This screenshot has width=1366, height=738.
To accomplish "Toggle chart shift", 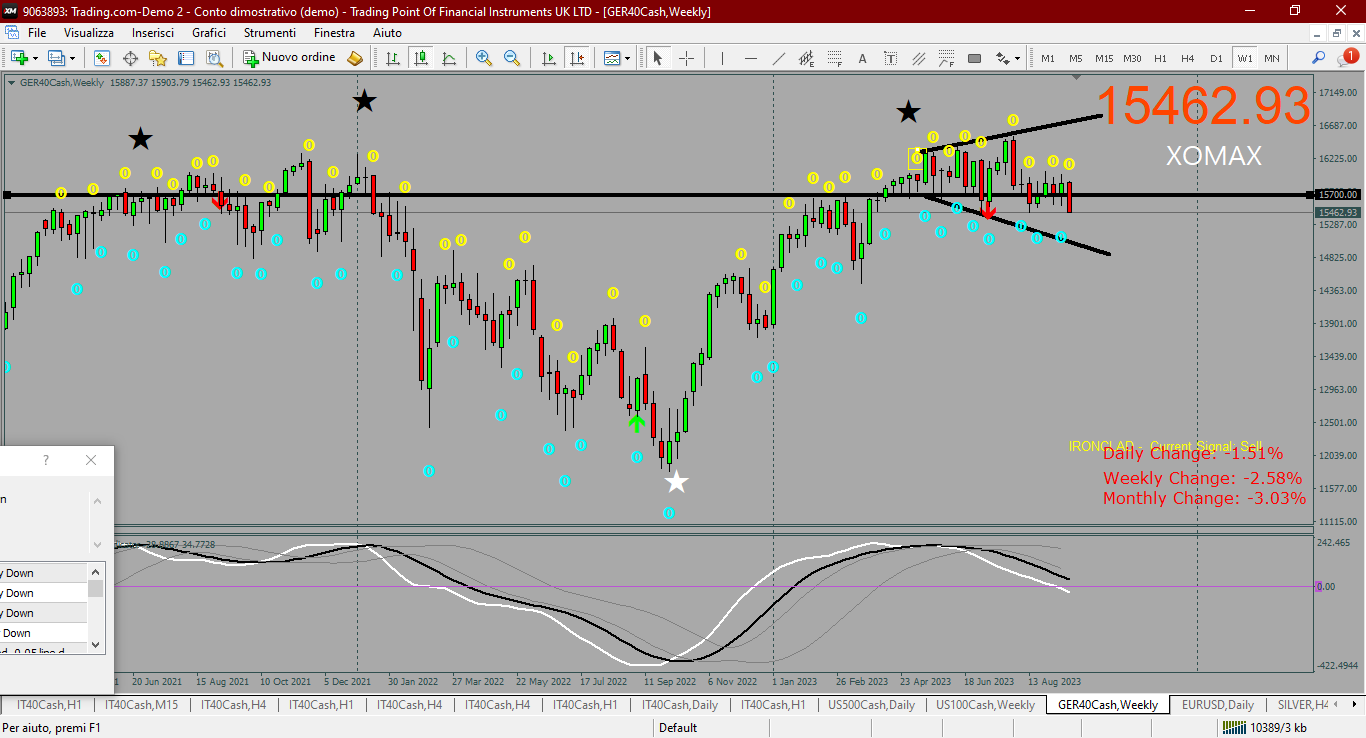I will pyautogui.click(x=576, y=58).
